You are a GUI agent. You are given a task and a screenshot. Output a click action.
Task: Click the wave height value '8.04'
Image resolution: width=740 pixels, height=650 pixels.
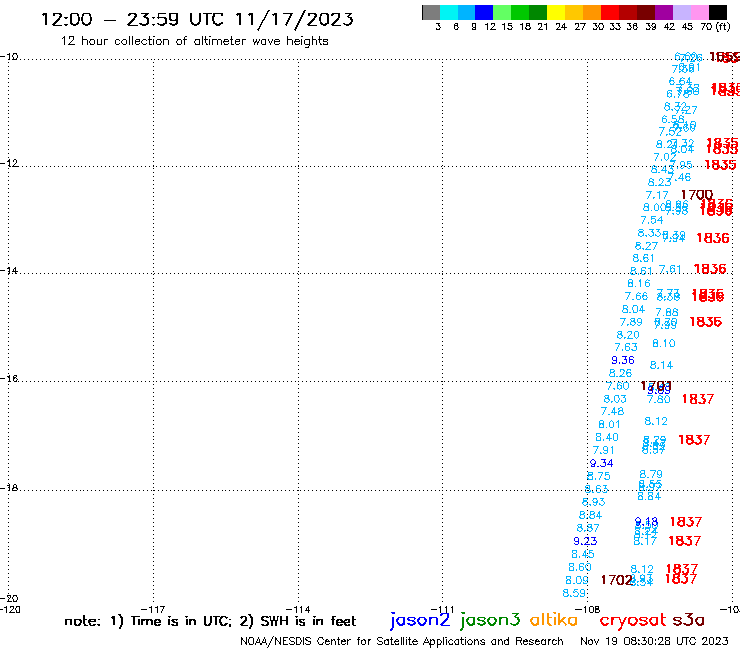point(633,309)
